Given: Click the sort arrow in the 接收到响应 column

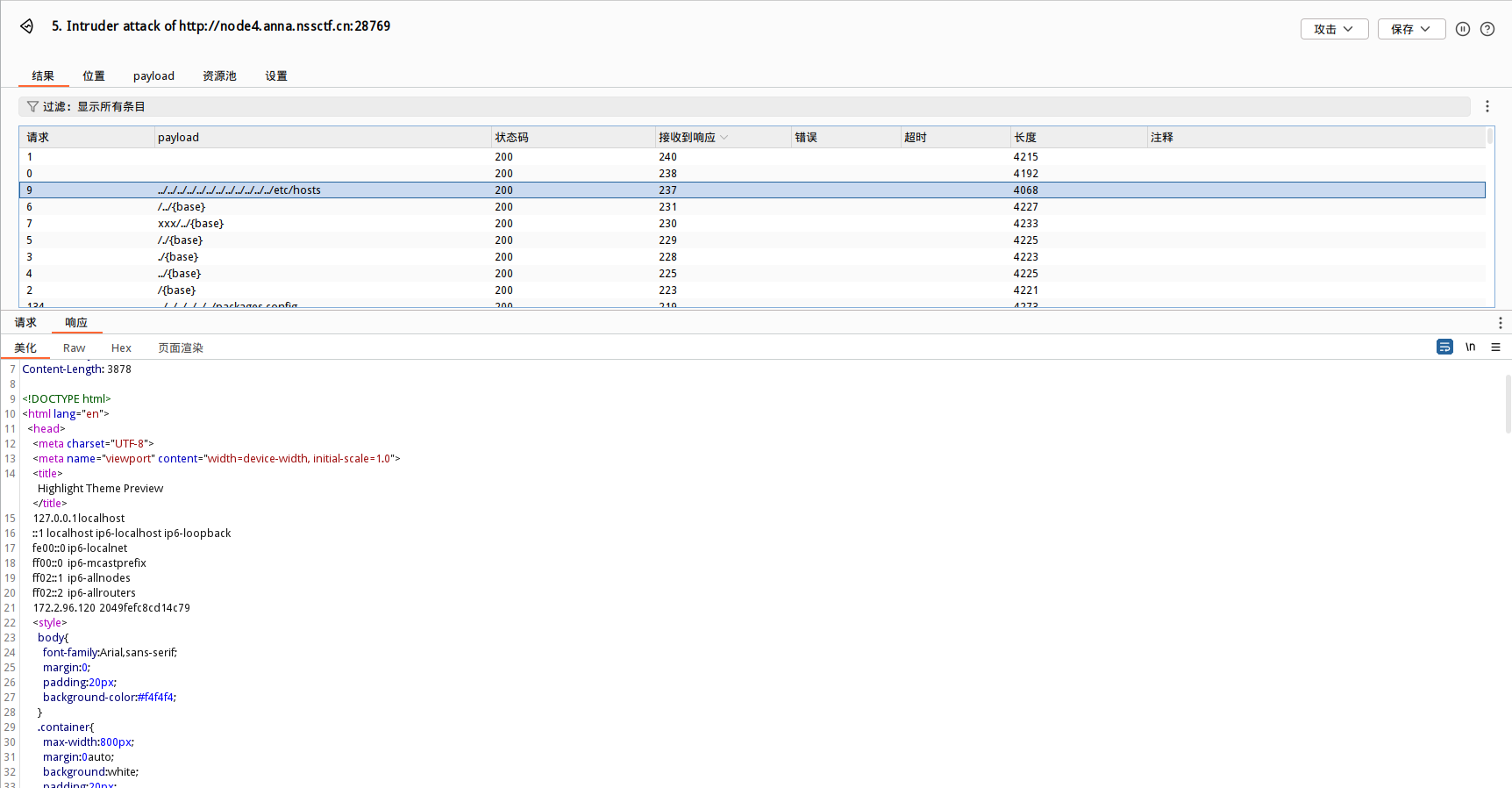Looking at the screenshot, I should click(x=724, y=138).
